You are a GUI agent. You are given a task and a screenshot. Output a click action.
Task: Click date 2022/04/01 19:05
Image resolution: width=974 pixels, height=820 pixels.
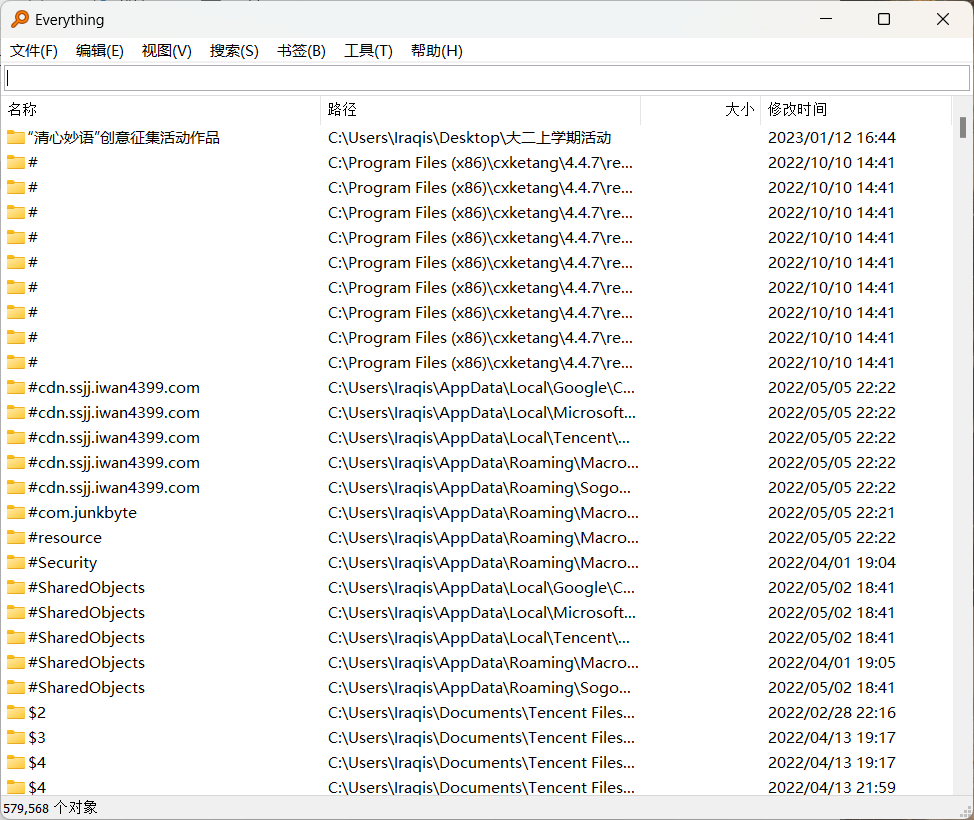832,662
